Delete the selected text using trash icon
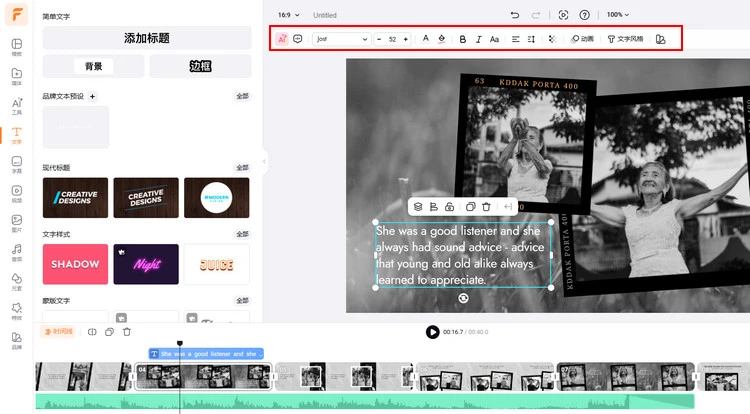Viewport: 750px width, 414px height. click(486, 207)
